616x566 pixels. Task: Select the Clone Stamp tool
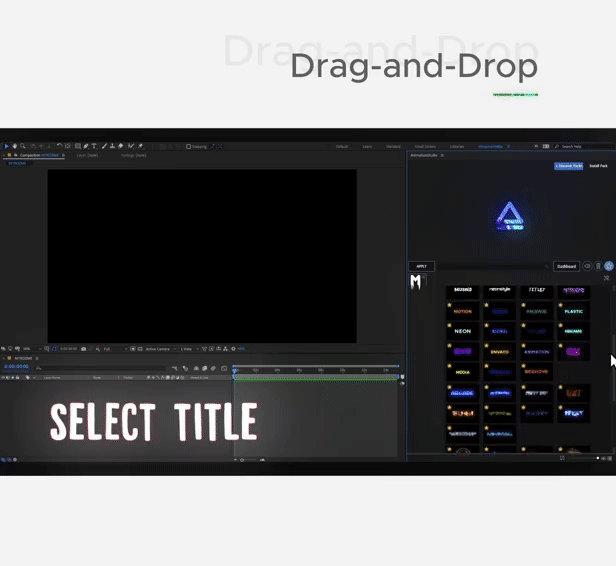(112, 146)
